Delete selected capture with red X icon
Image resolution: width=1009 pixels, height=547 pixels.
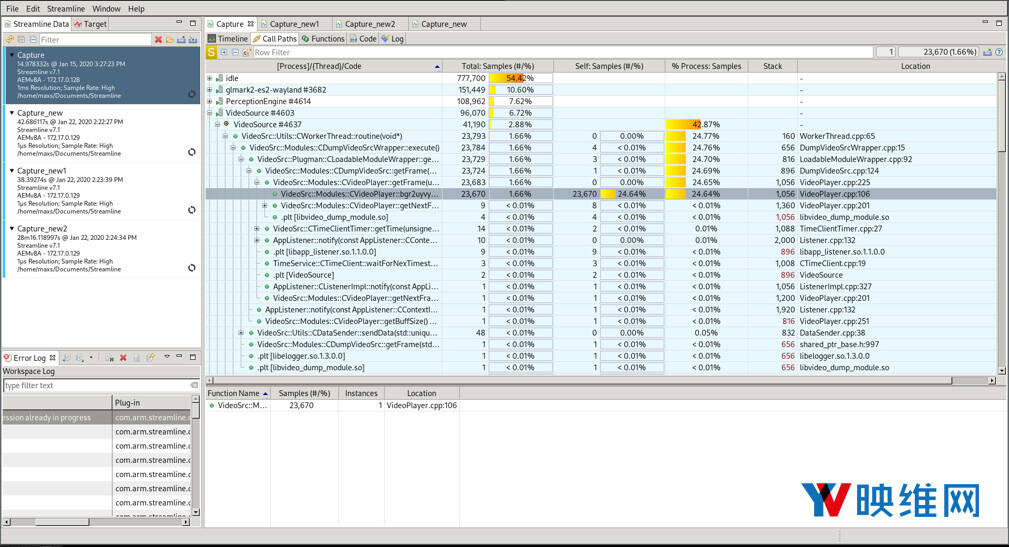coord(158,39)
